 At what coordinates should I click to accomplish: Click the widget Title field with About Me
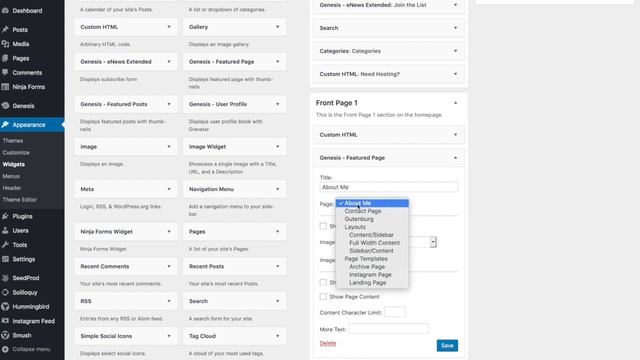[x=389, y=187]
